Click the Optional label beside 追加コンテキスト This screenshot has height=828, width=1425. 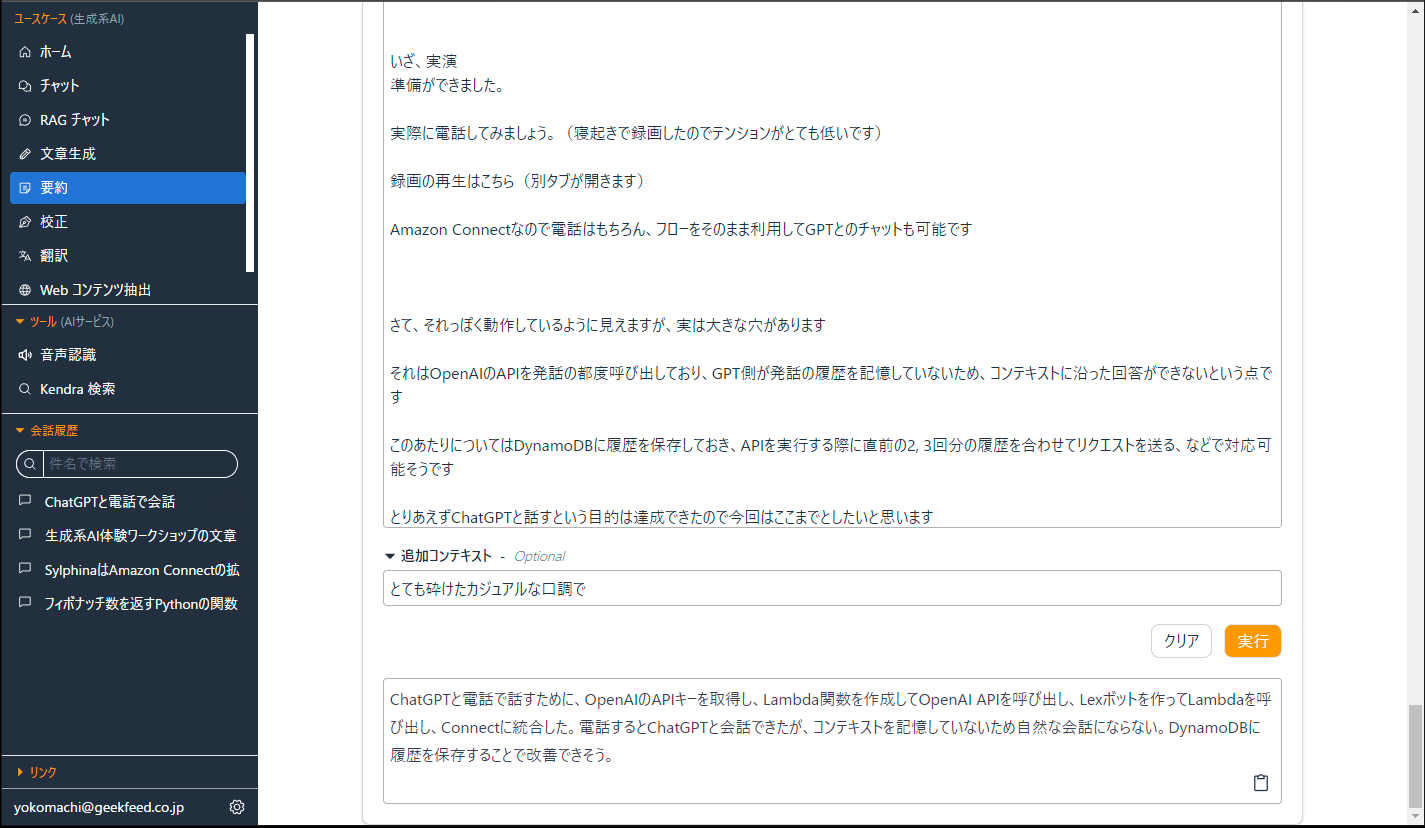tap(539, 556)
